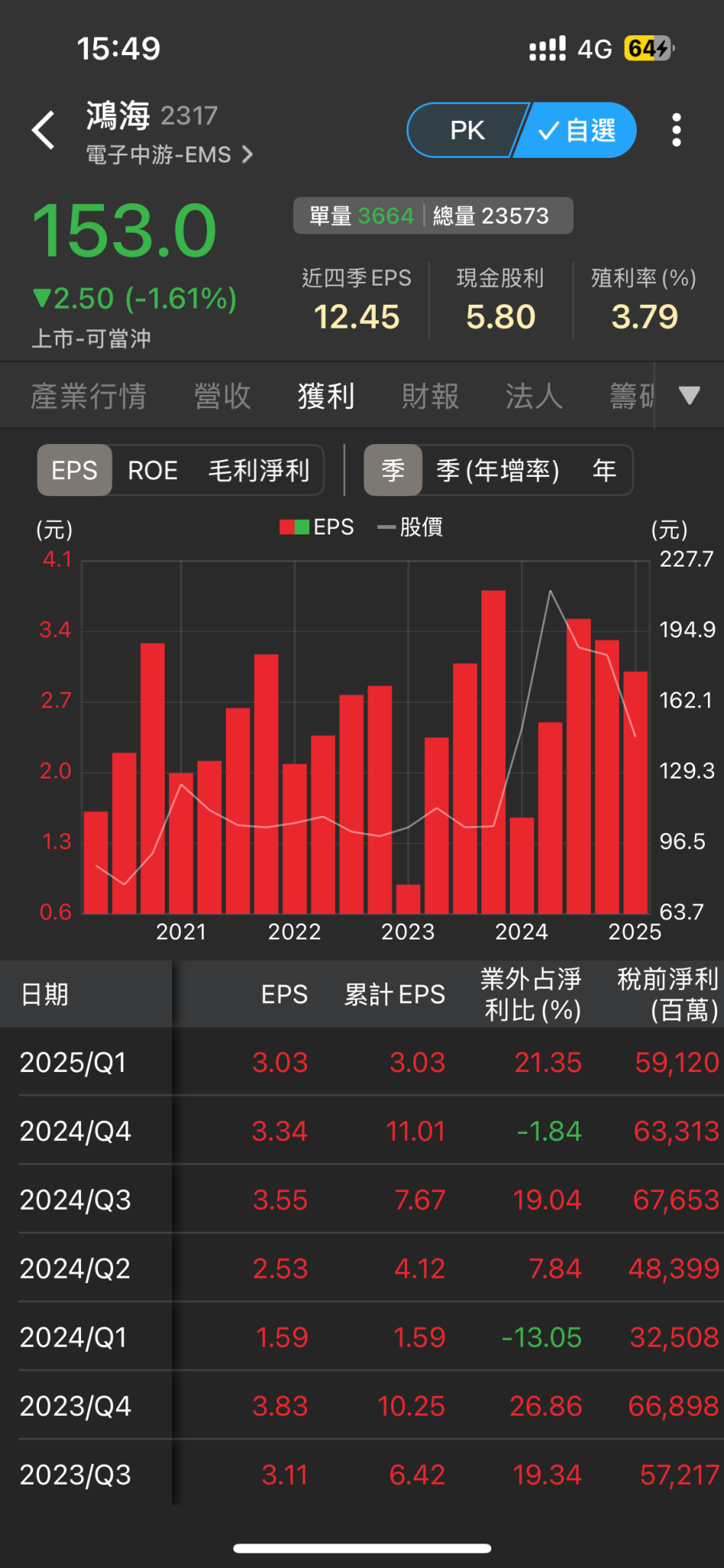The width and height of the screenshot is (724, 1568).
Task: Select the 毛利淨利 chart option
Action: coord(259,470)
